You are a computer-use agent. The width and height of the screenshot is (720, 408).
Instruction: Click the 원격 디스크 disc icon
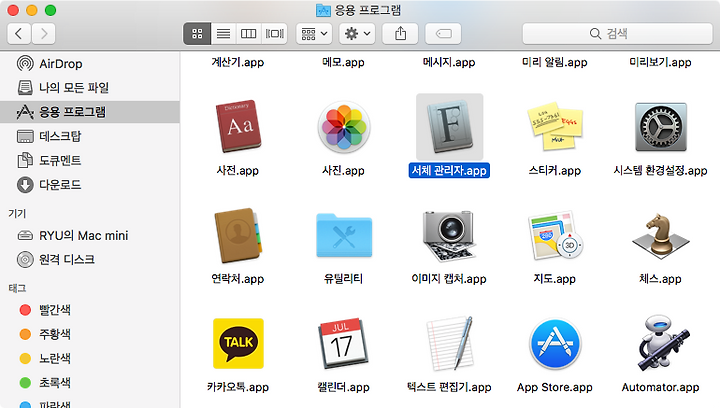pyautogui.click(x=25, y=259)
